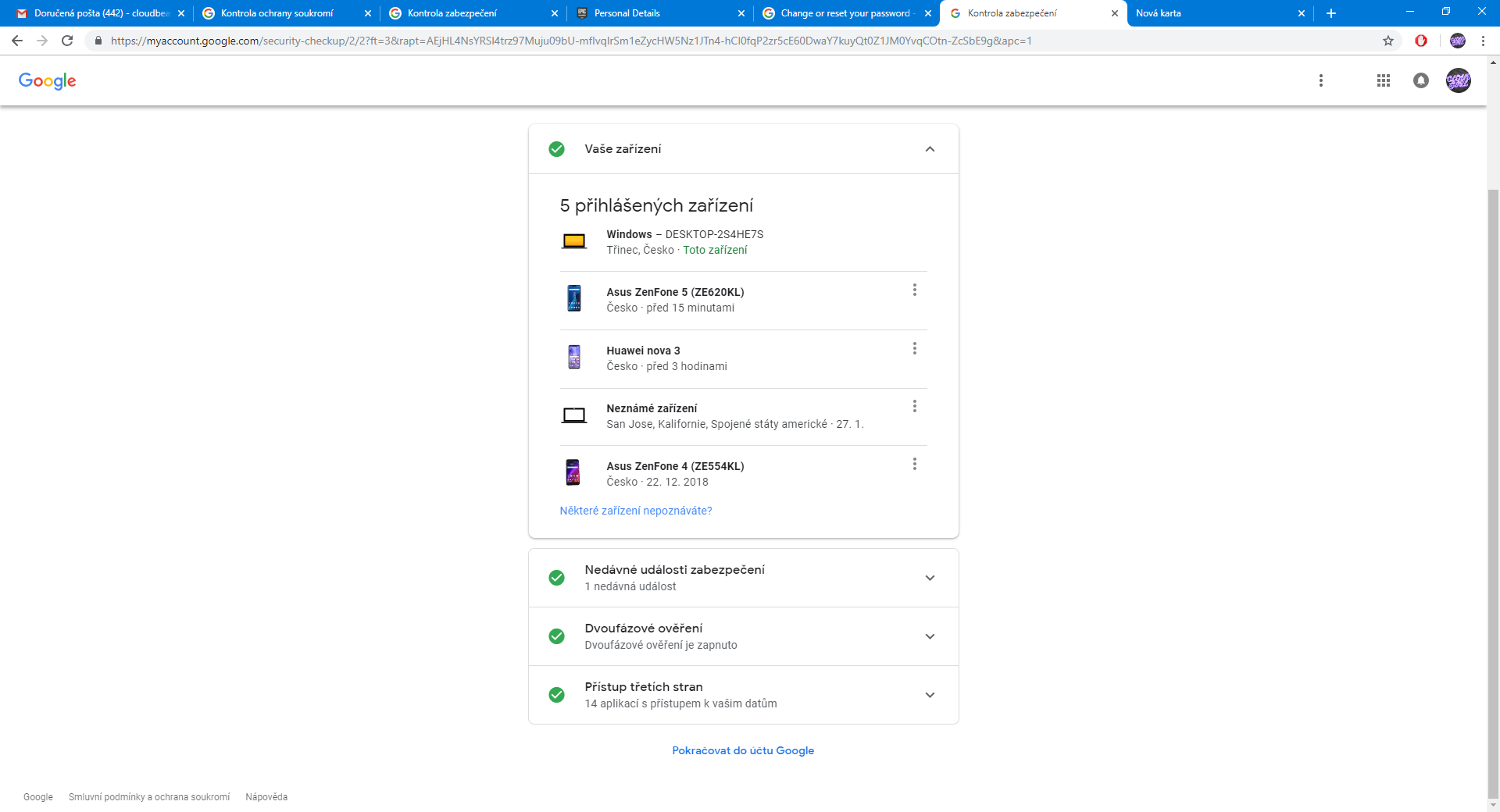Open Google notifications bell
Image resolution: width=1500 pixels, height=812 pixels.
1420,80
